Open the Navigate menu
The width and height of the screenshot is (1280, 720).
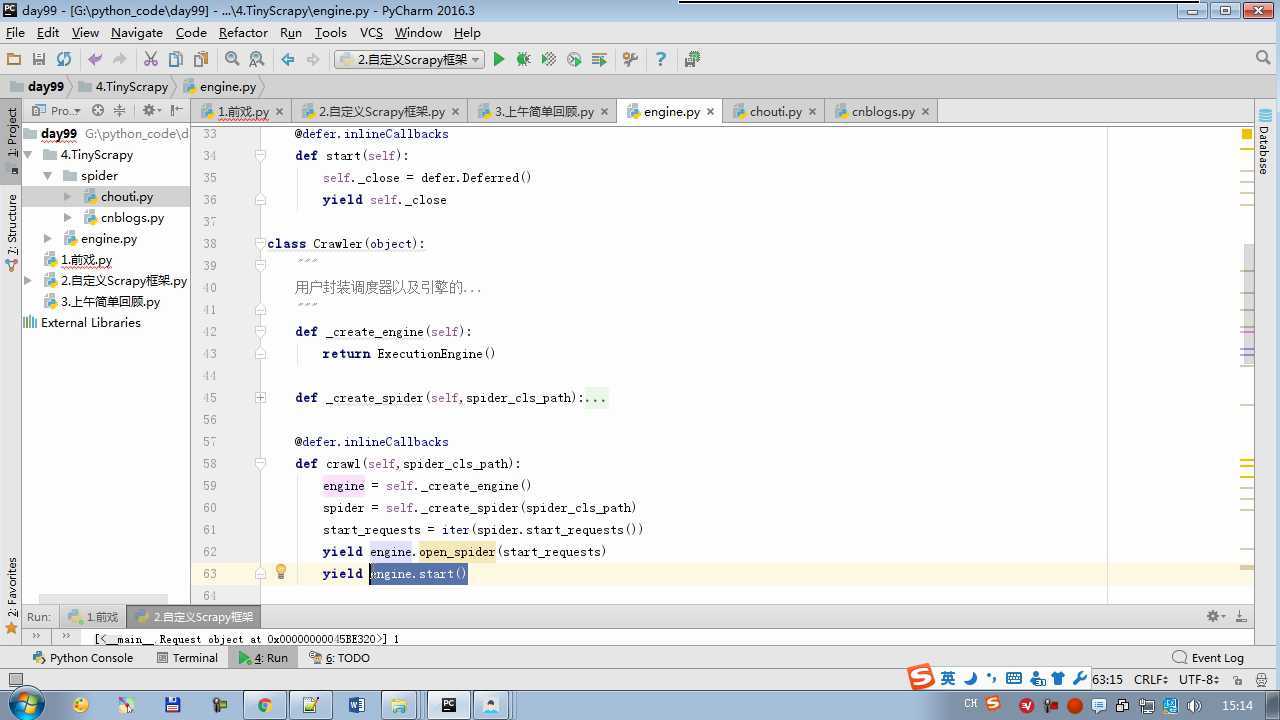[137, 32]
